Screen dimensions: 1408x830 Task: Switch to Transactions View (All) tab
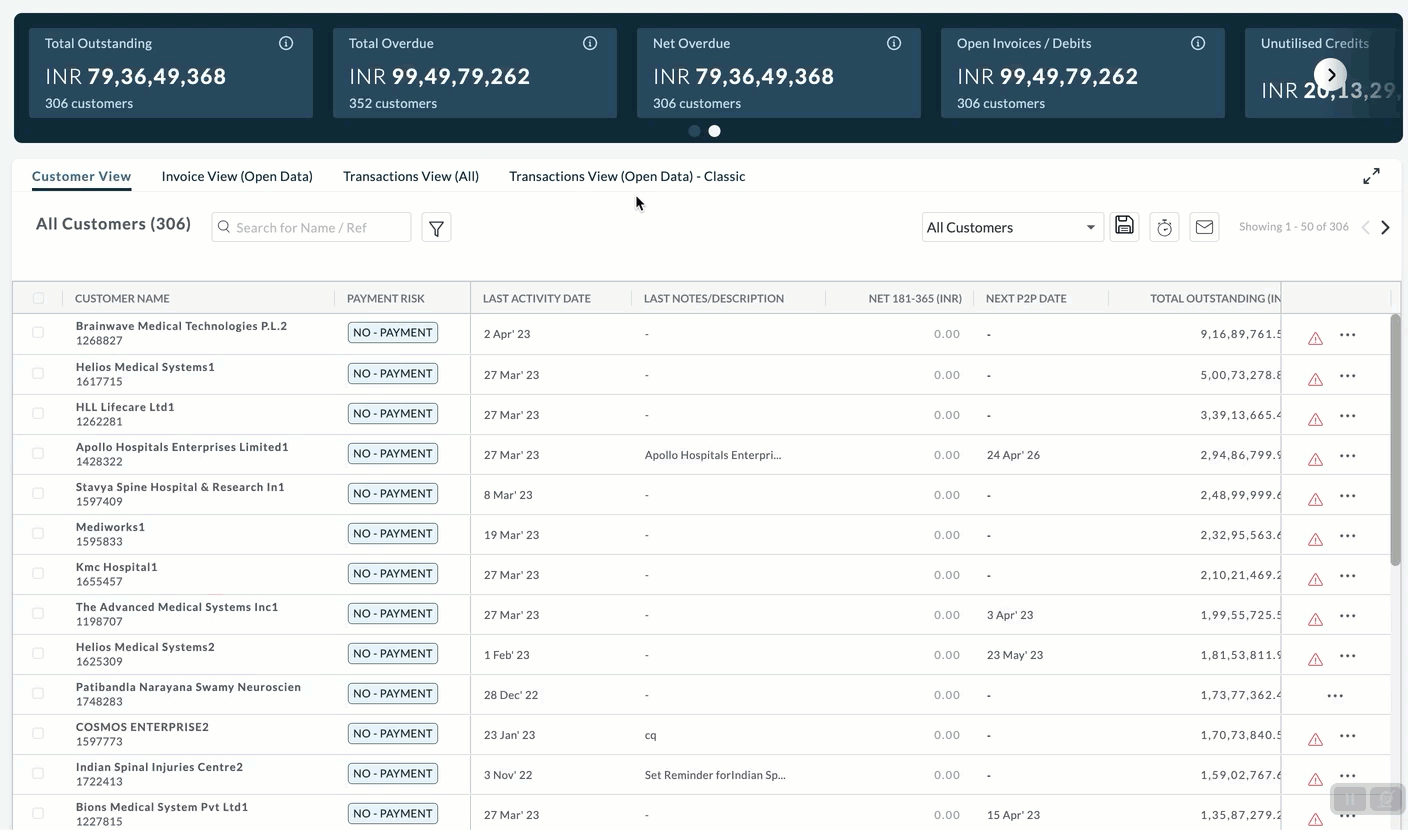click(411, 176)
